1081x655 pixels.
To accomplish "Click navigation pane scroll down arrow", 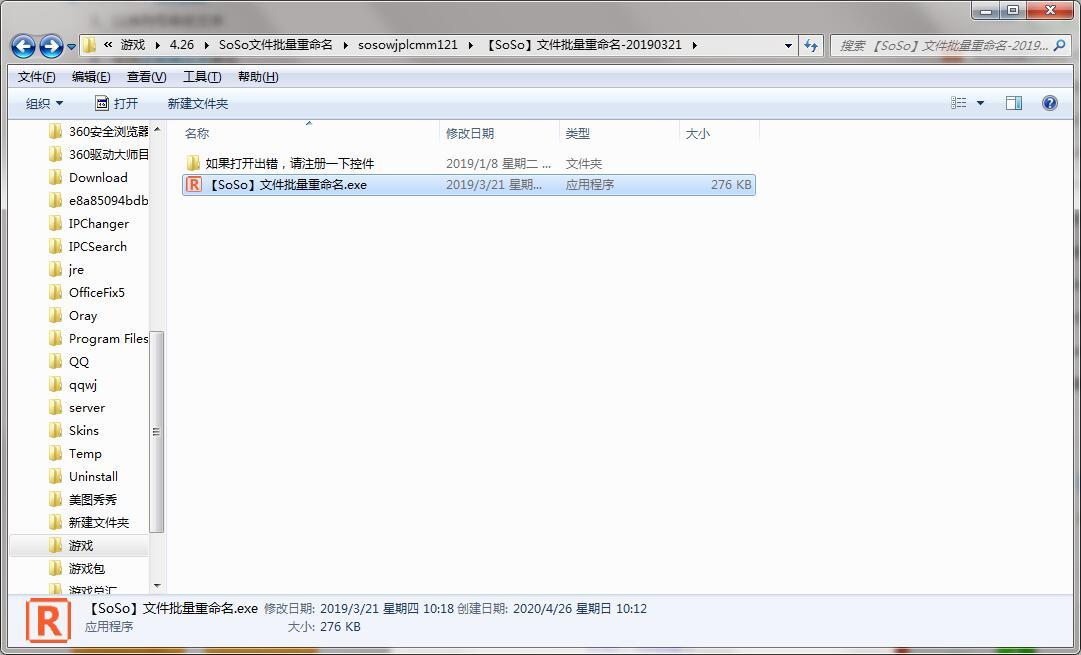I will [156, 586].
